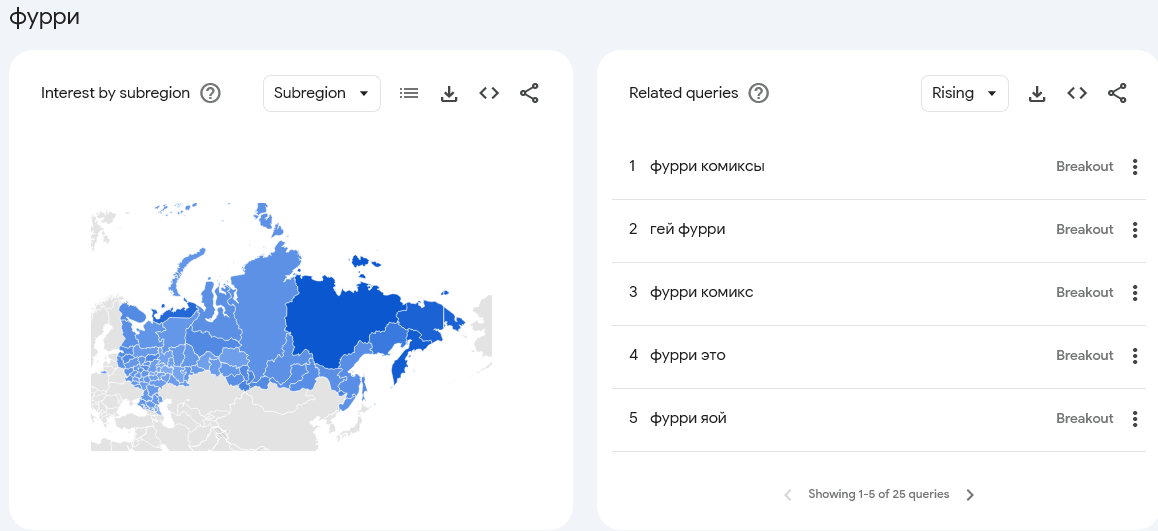Open embed code for subregion map
Viewport: 1158px width, 531px height.
(489, 93)
